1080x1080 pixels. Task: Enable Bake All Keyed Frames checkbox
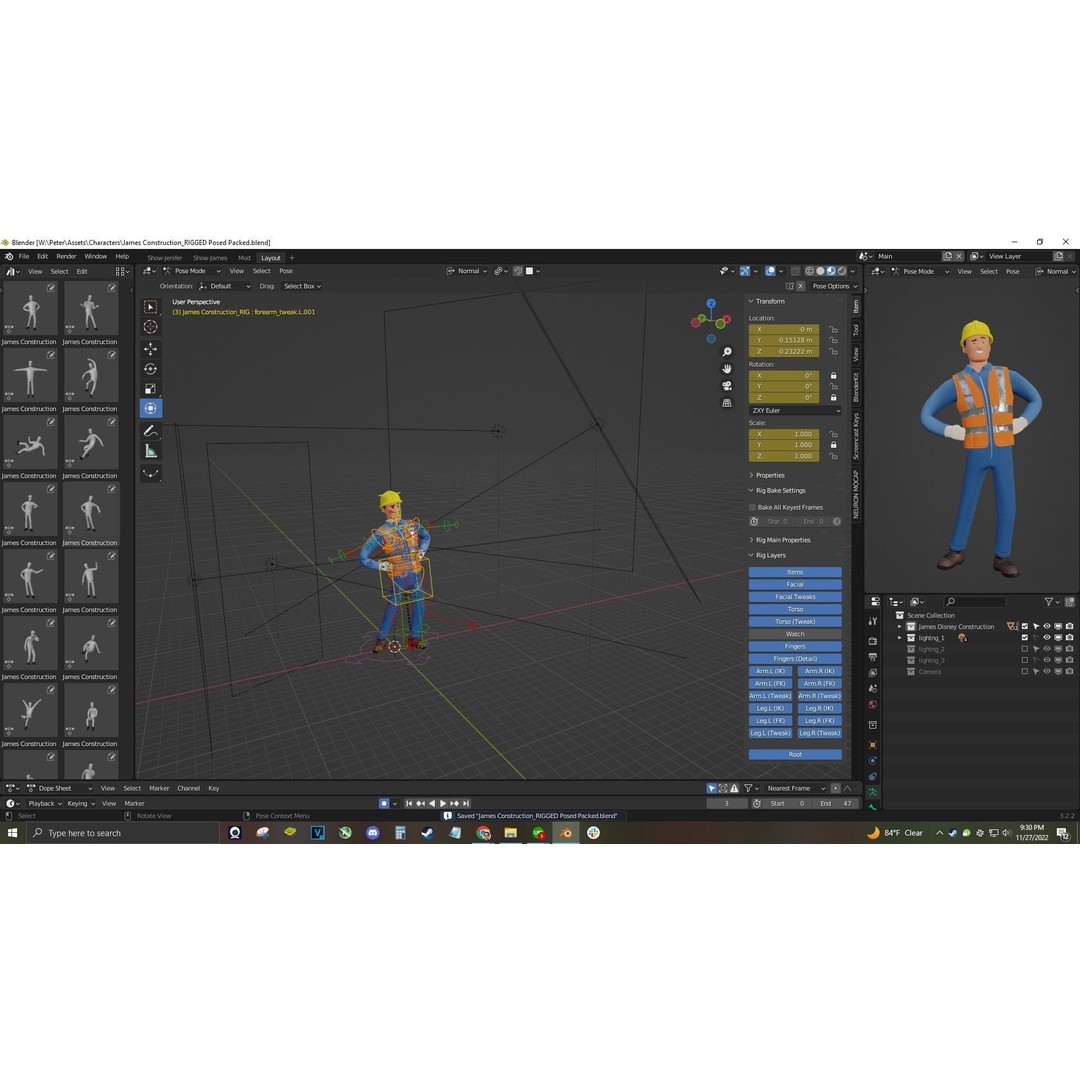752,507
